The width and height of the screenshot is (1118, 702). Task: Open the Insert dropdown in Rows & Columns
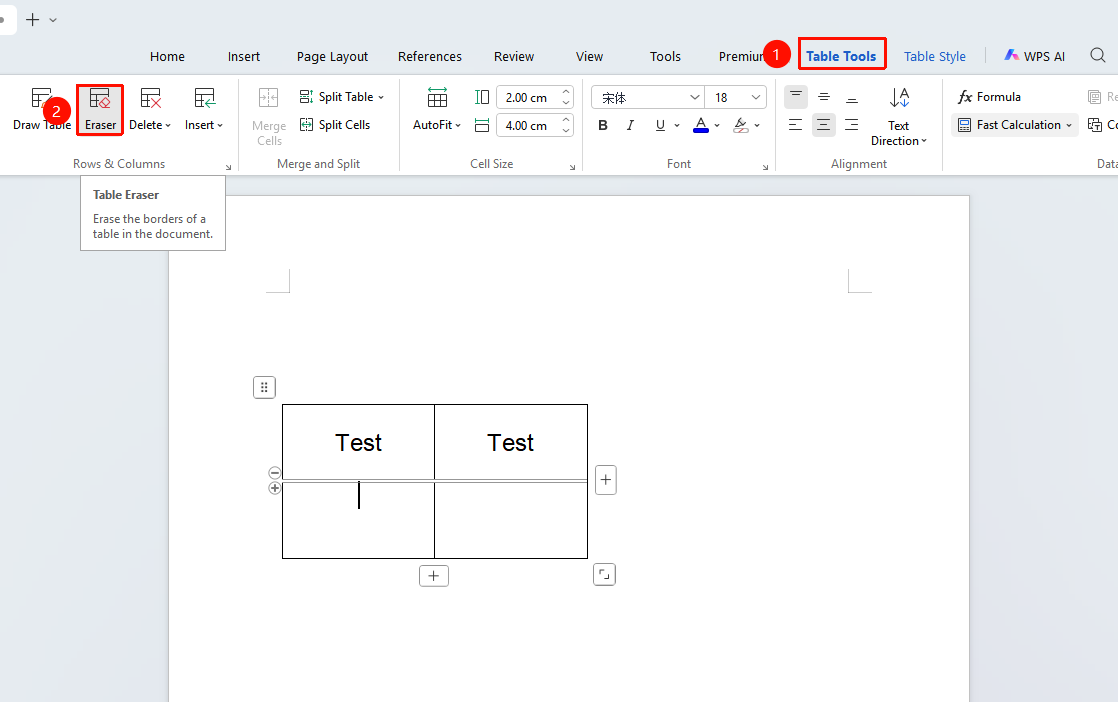[204, 110]
